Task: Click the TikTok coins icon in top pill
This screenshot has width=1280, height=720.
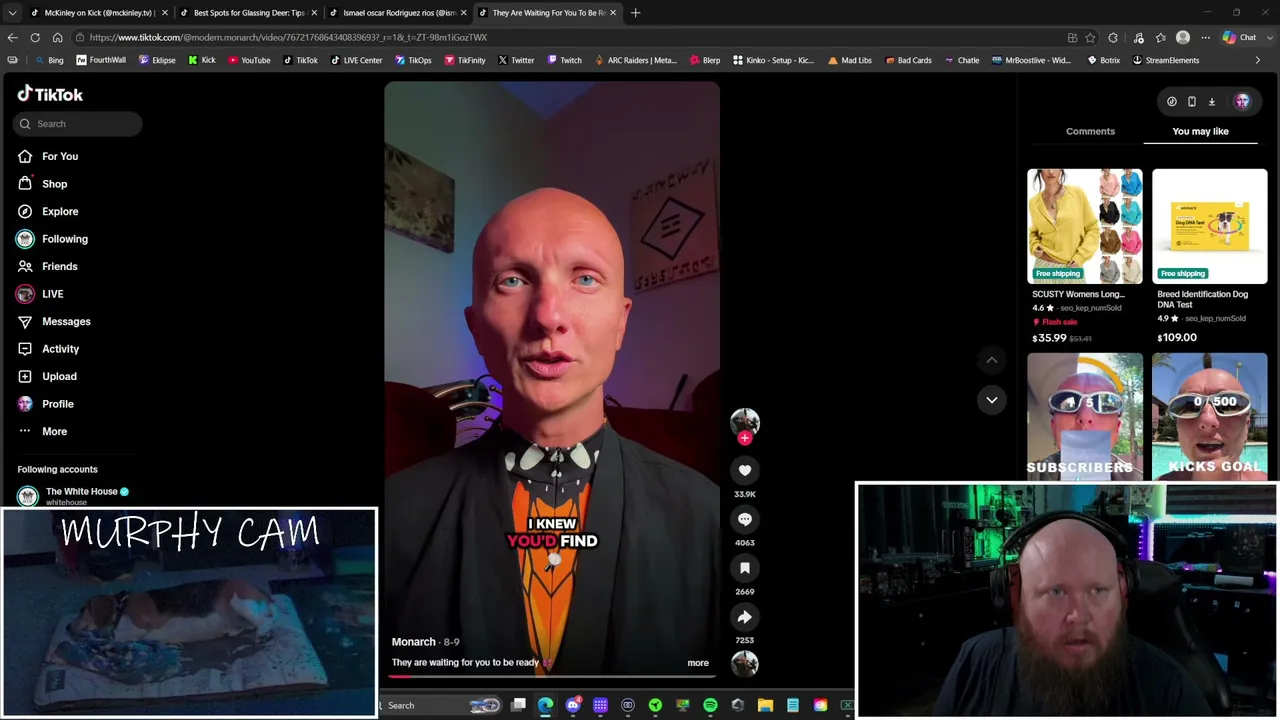Action: point(1172,101)
